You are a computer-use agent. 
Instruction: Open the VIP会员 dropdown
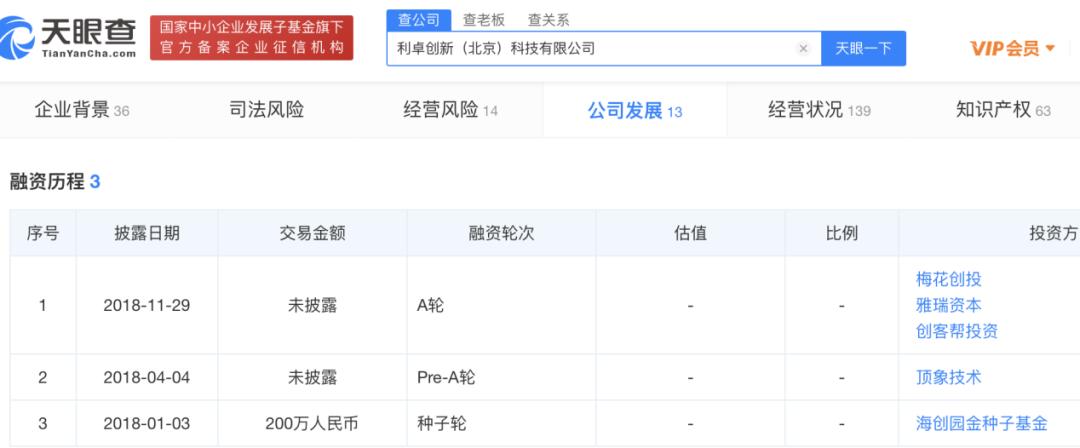(x=1012, y=48)
